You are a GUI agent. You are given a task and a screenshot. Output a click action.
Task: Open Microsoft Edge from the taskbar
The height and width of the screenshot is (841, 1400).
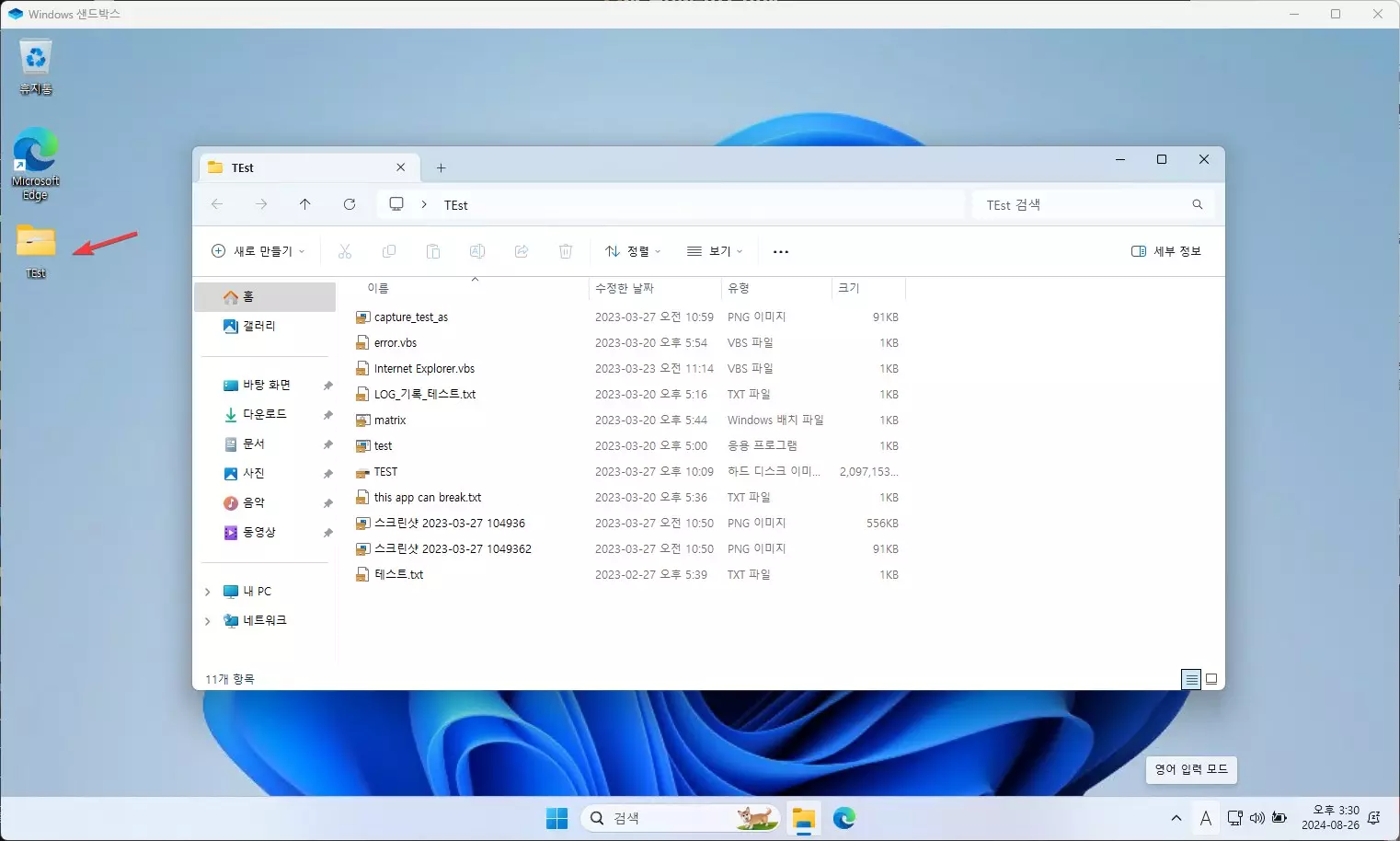[x=843, y=817]
